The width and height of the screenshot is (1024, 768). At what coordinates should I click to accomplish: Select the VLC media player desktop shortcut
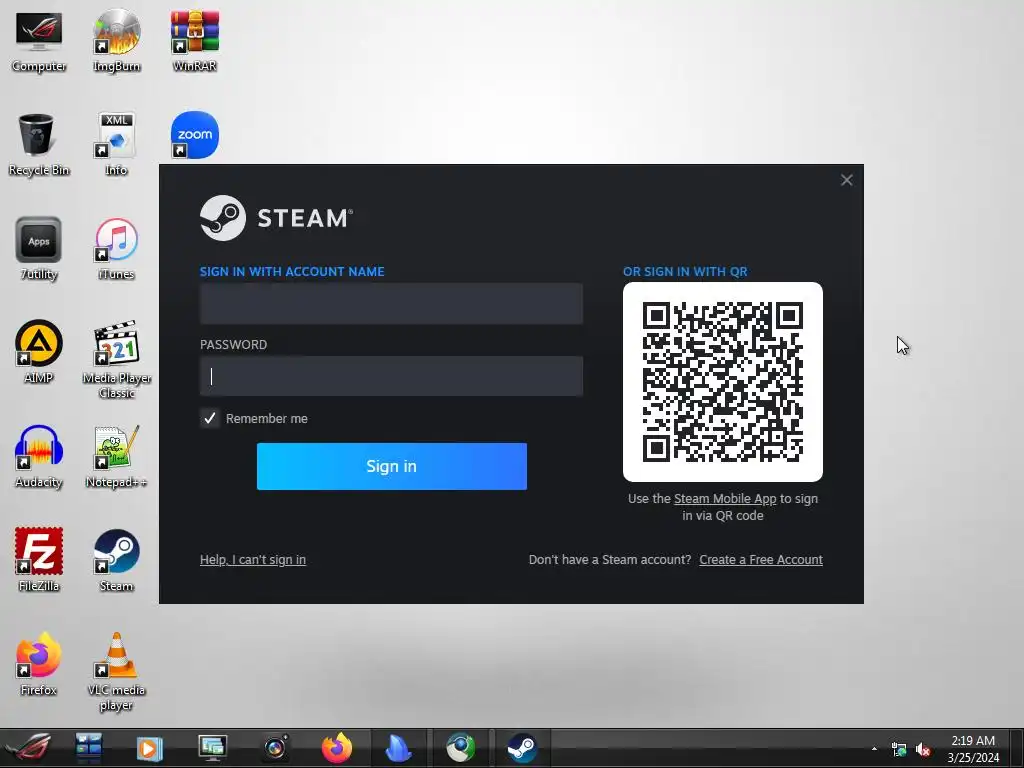pos(116,671)
